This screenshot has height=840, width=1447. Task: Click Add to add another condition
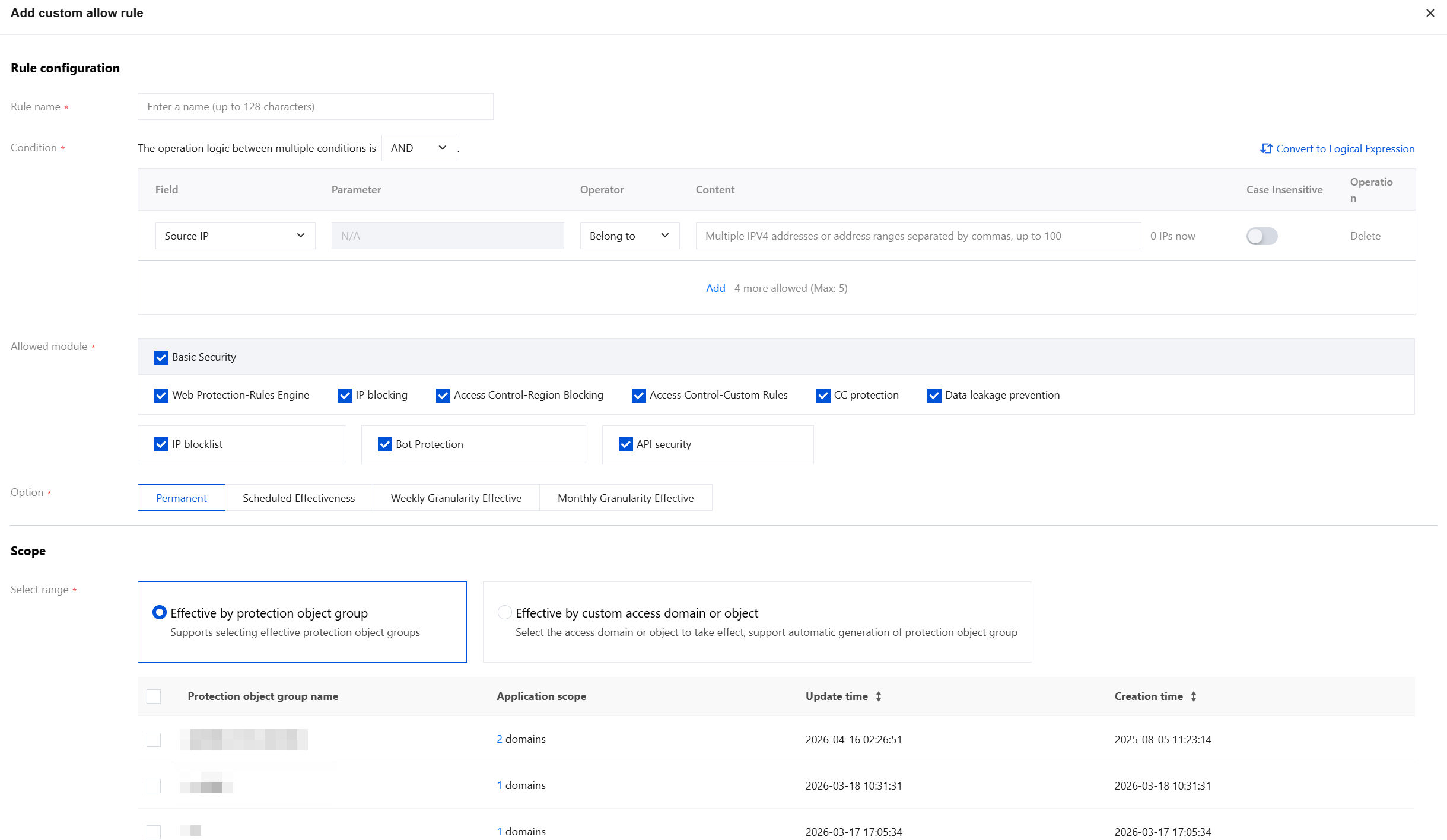pos(715,288)
